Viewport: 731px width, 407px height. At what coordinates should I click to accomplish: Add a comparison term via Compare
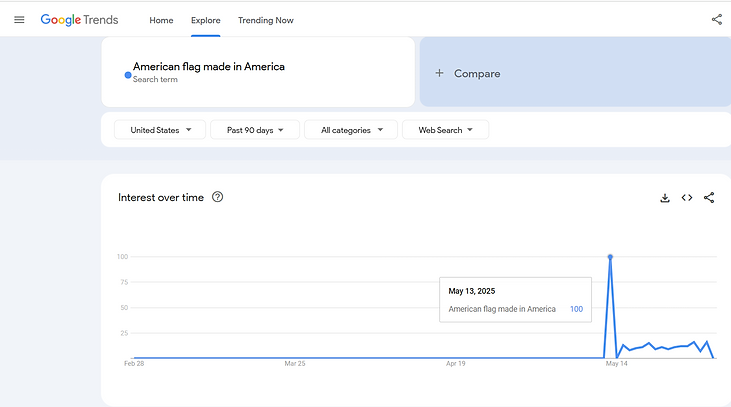tap(575, 72)
